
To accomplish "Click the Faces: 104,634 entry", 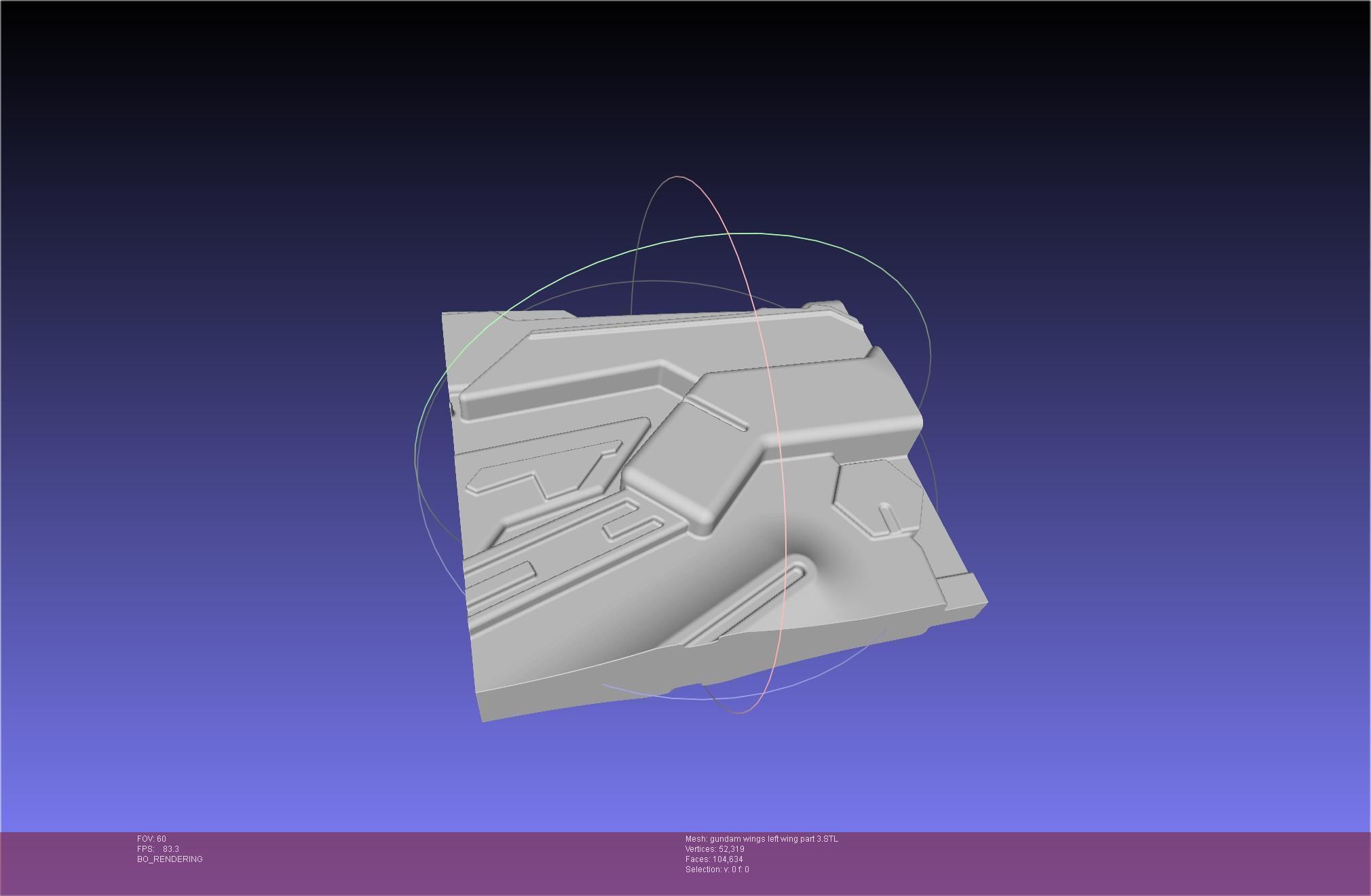I will pos(714,859).
